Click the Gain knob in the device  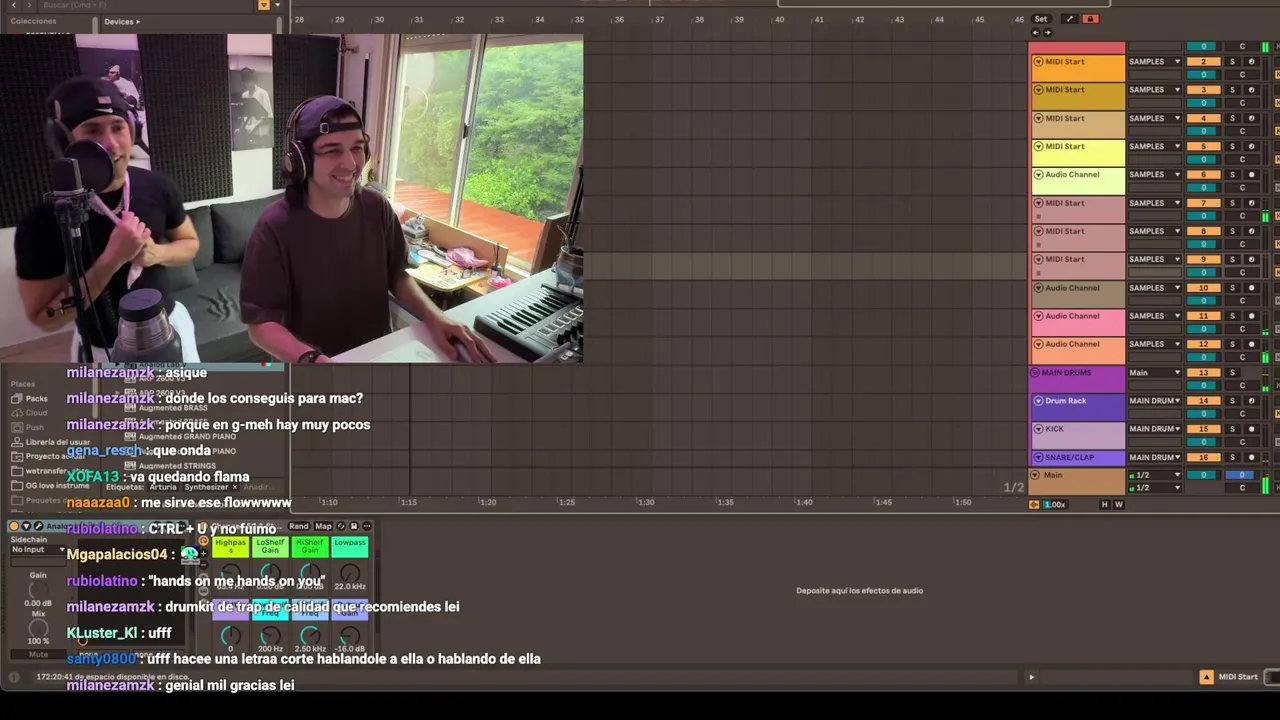click(x=38, y=590)
